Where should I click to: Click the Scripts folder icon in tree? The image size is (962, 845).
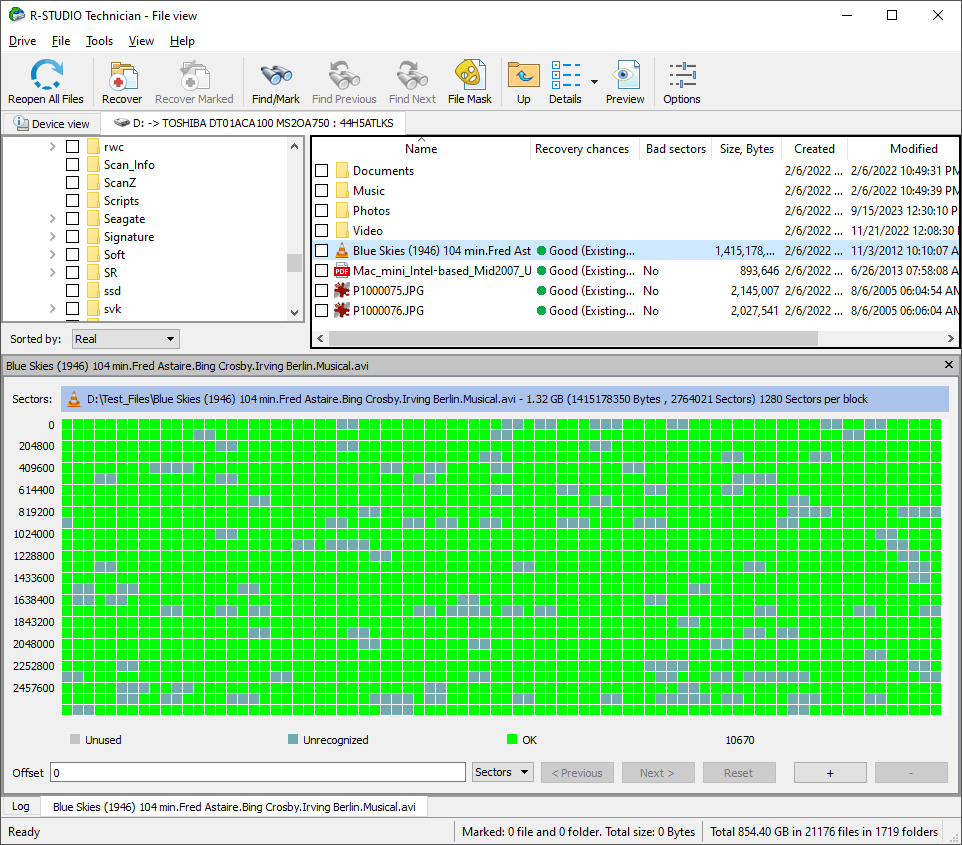[x=93, y=201]
